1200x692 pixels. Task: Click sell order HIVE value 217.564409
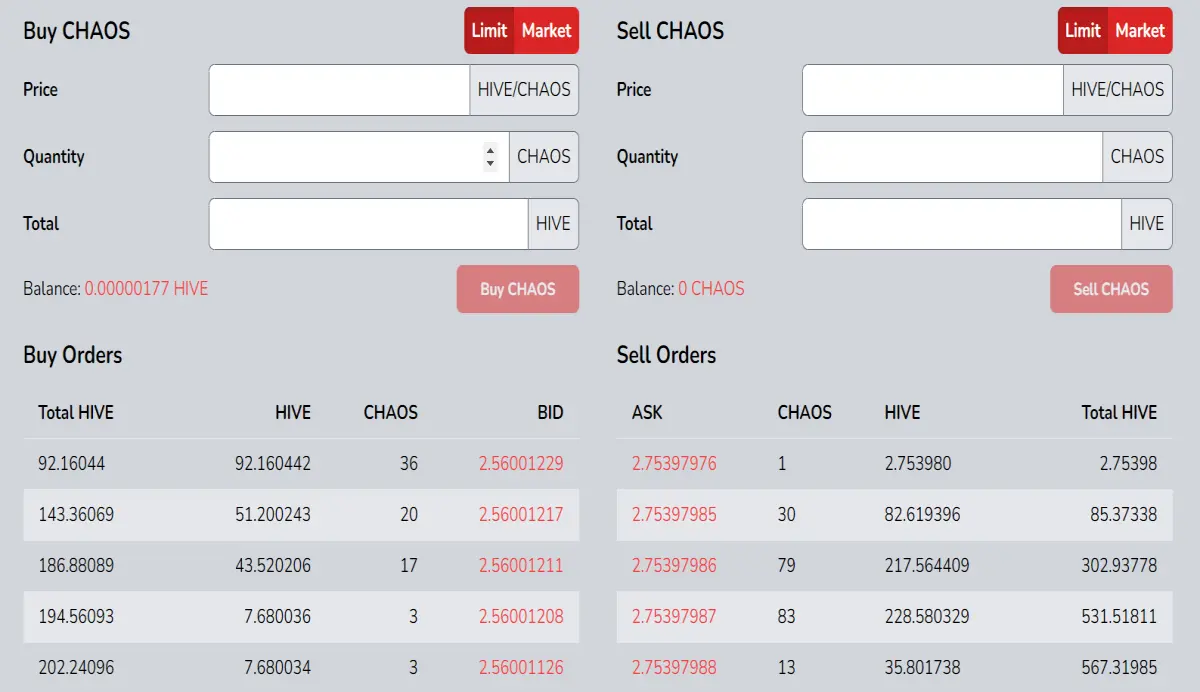click(x=927, y=566)
